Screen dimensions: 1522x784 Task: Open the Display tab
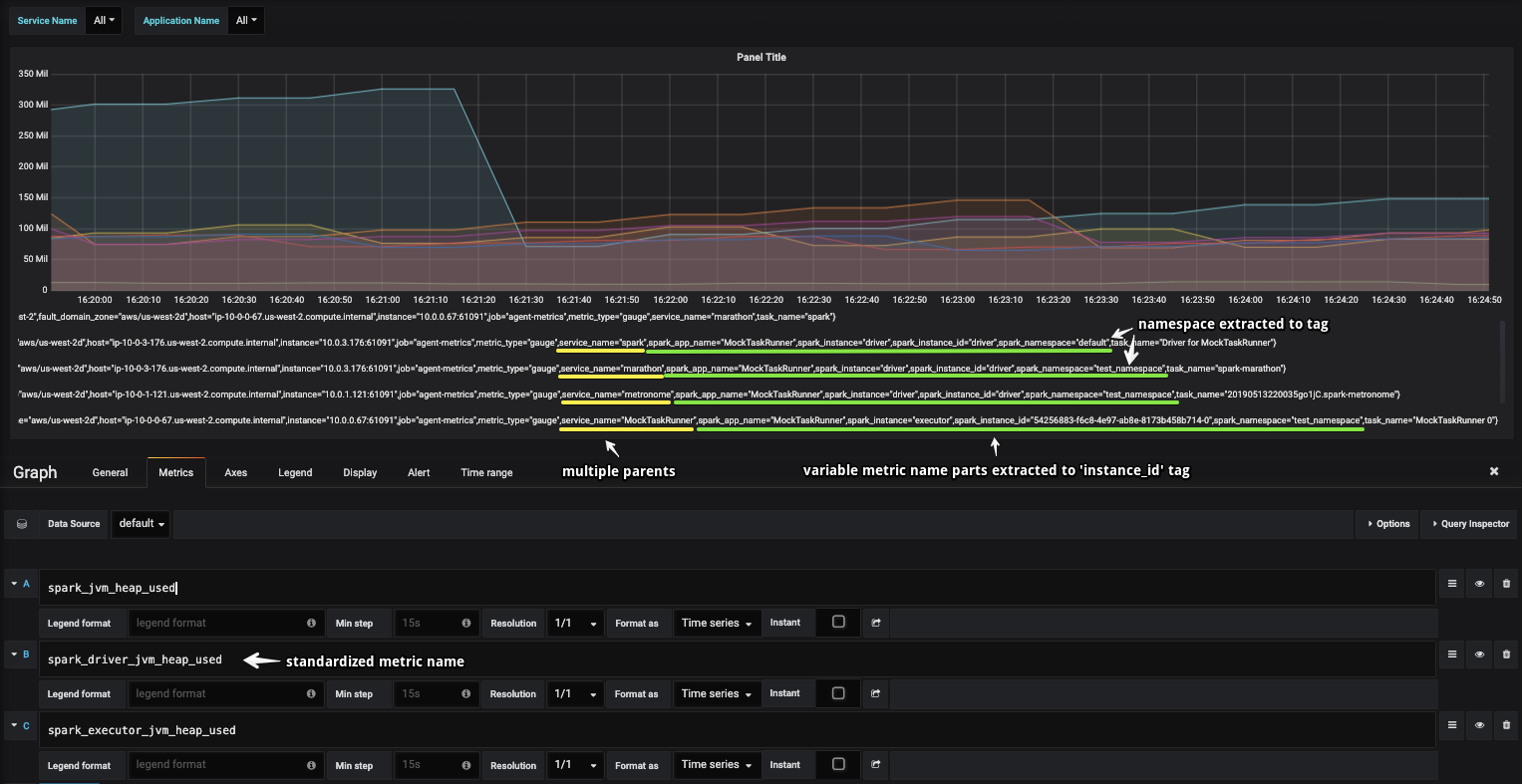coord(360,472)
